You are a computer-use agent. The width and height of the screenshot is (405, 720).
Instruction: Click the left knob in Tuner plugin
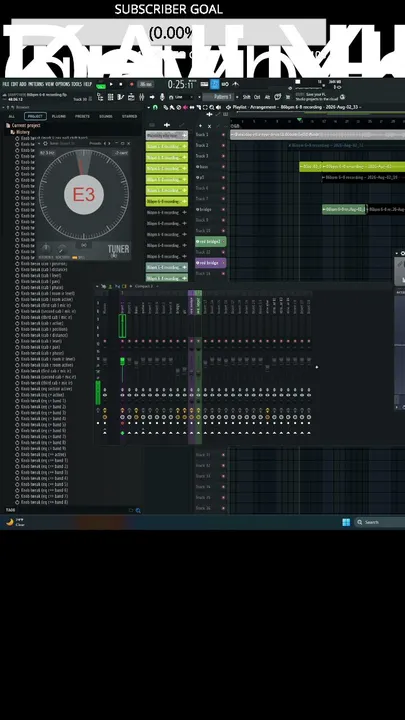click(46, 249)
